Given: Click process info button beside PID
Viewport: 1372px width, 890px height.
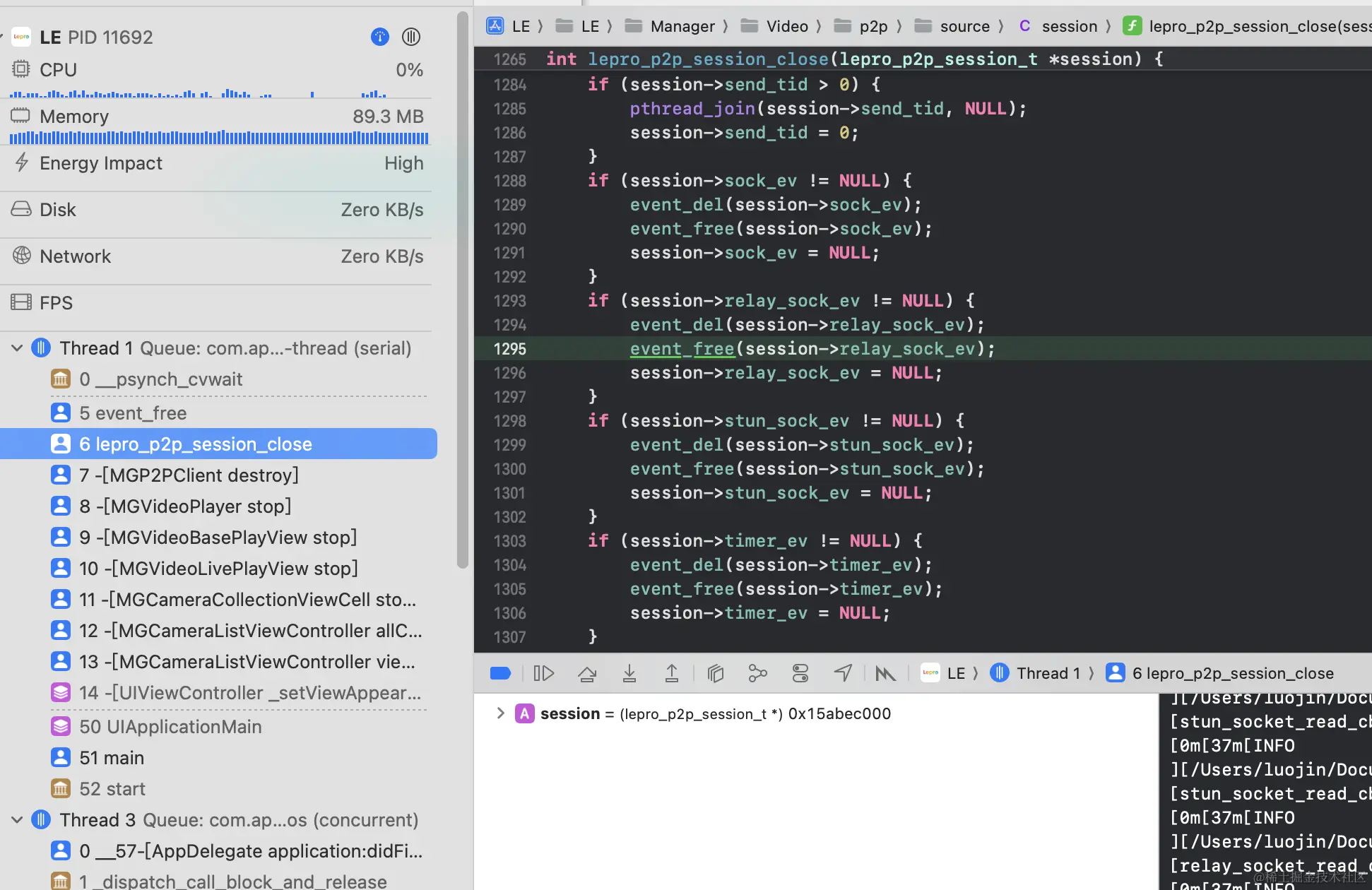Looking at the screenshot, I should click(x=380, y=37).
